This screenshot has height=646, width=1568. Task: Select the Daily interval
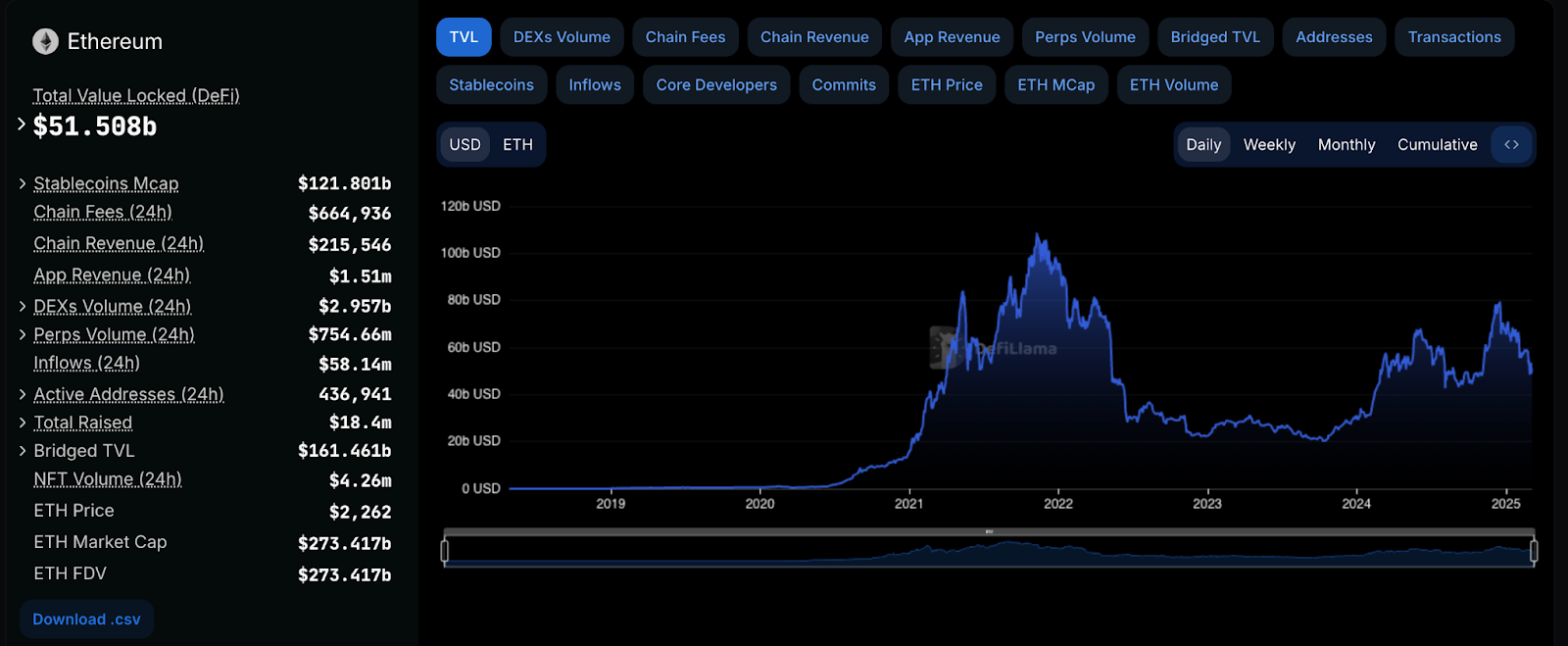[1203, 144]
